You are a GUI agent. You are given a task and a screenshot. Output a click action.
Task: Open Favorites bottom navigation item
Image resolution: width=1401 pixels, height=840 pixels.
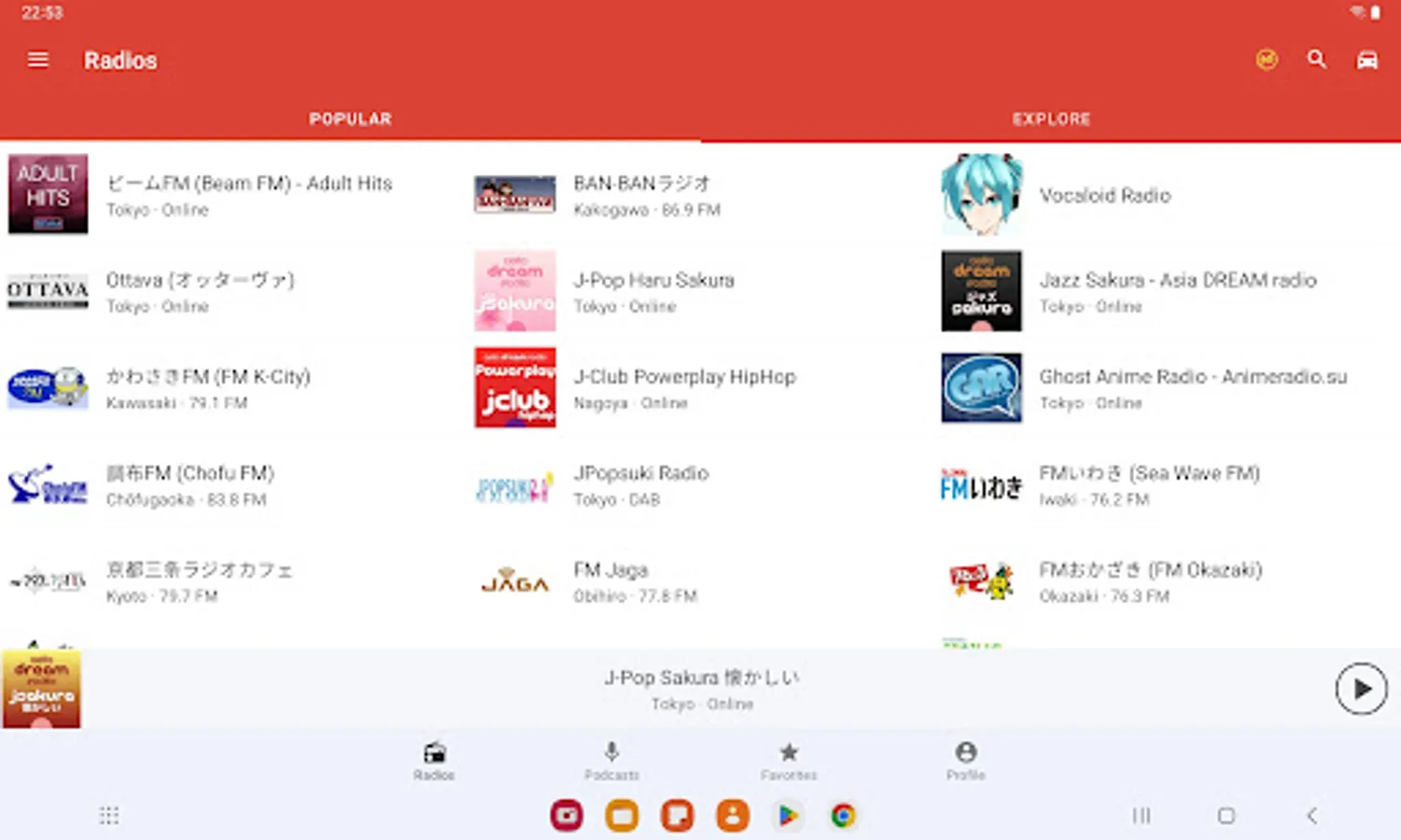[789, 761]
